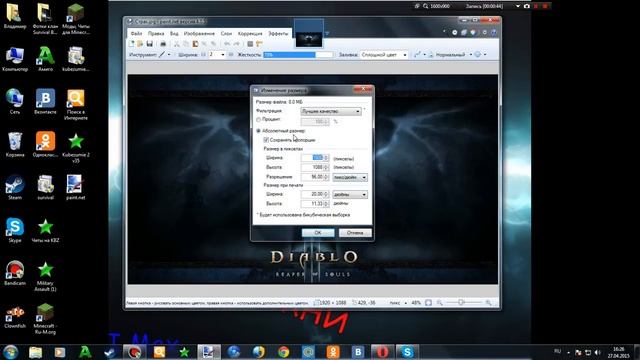Click the plus icon beside brush width

(231, 55)
